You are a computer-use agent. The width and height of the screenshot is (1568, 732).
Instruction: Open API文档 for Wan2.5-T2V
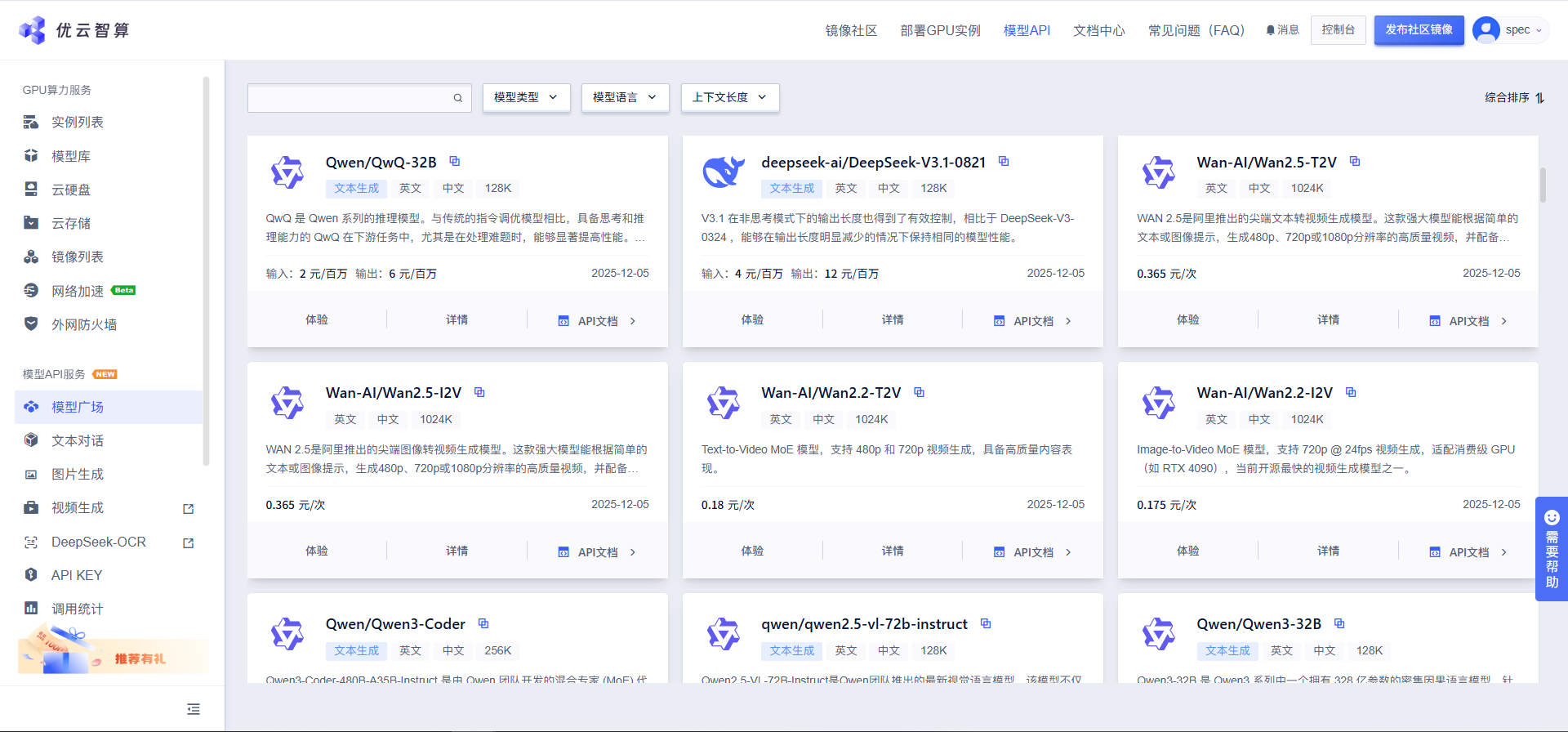1468,320
